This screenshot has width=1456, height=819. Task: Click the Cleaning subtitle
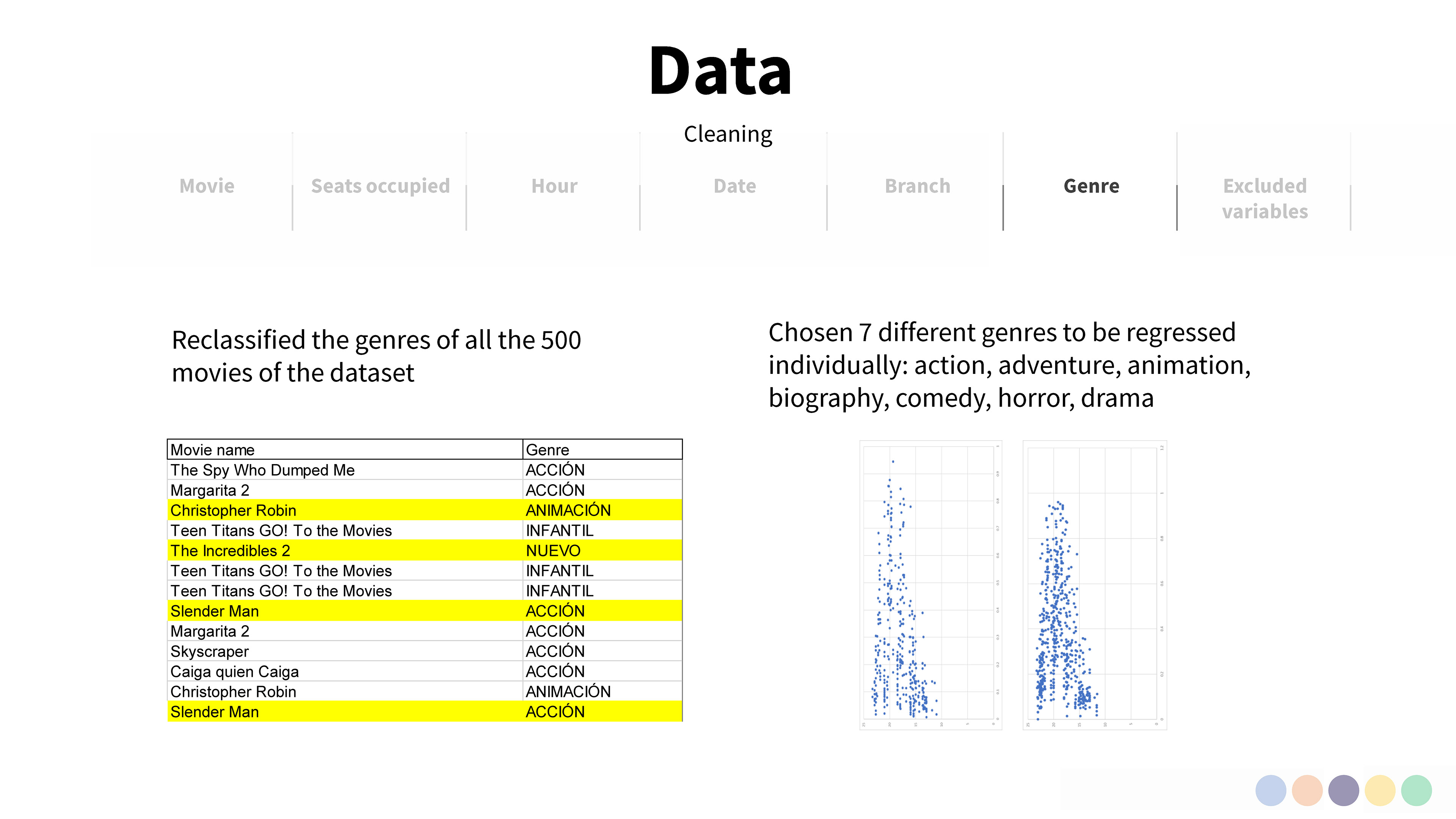coord(728,135)
